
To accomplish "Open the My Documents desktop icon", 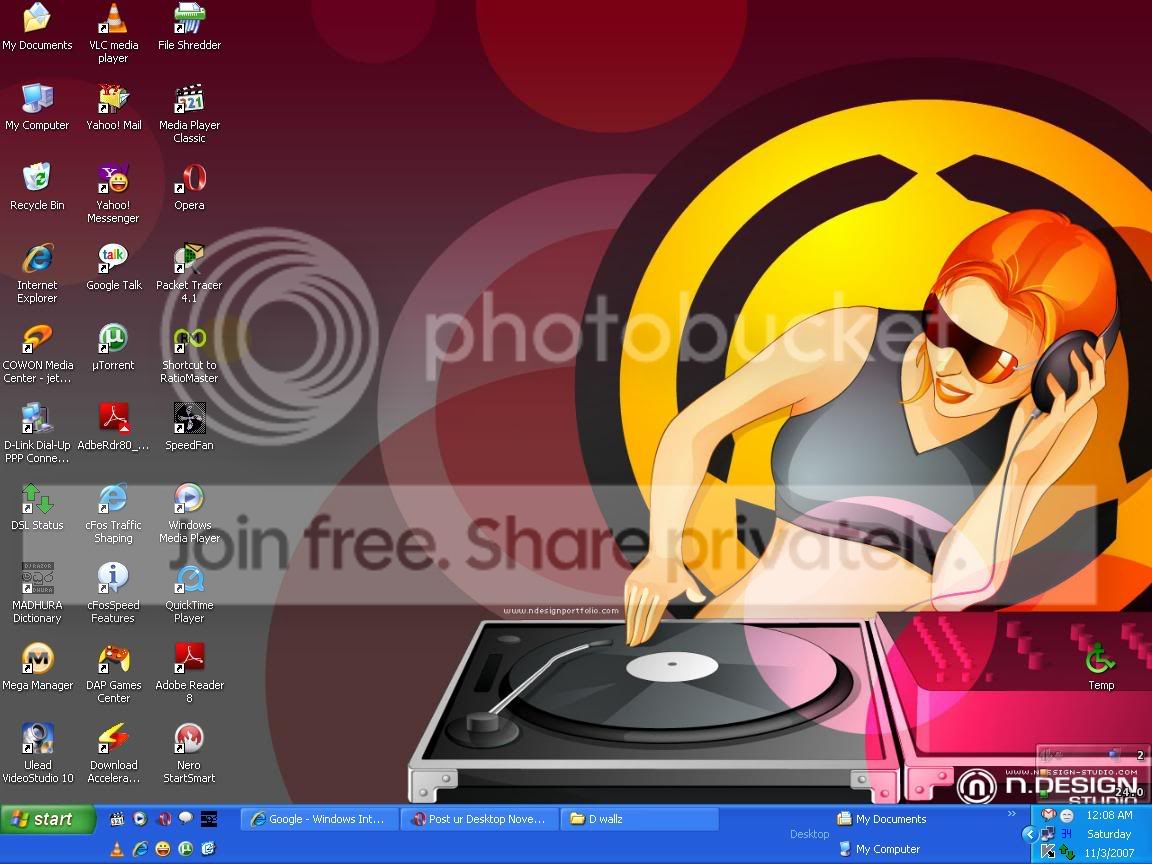I will coord(37,26).
